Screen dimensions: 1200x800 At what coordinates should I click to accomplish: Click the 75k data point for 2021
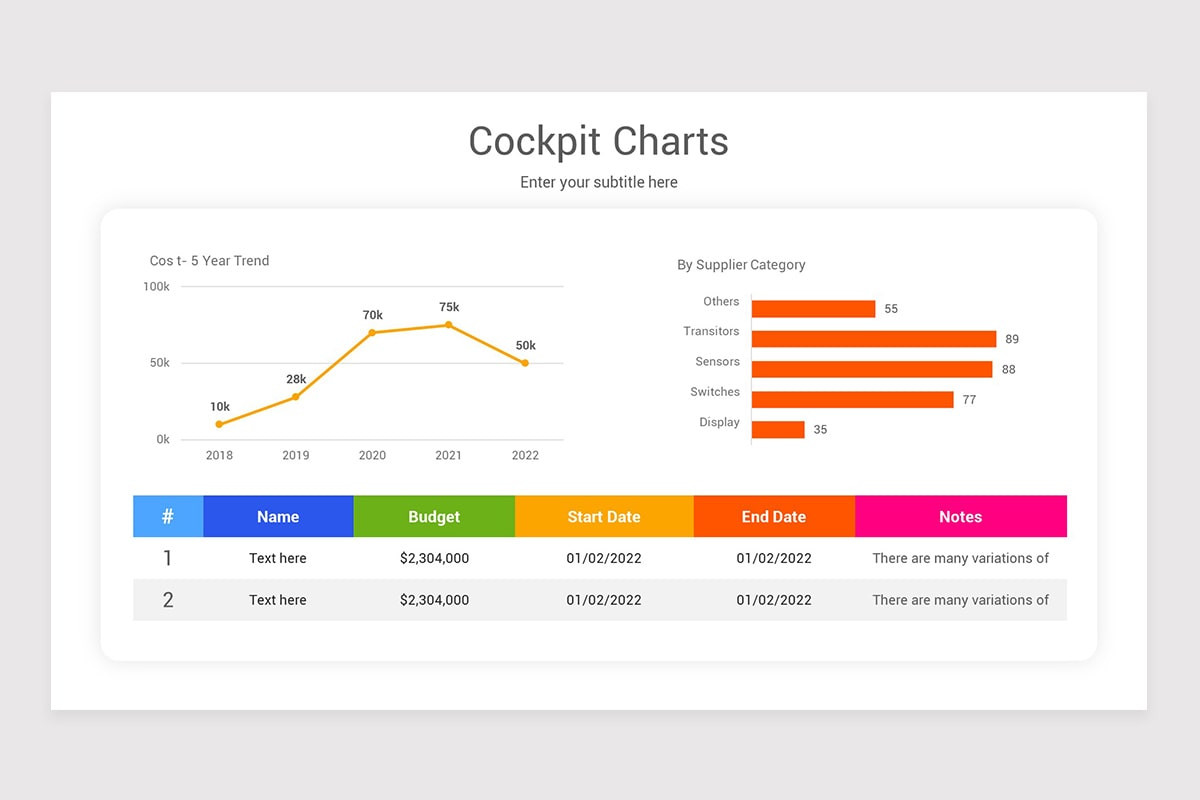tap(449, 325)
